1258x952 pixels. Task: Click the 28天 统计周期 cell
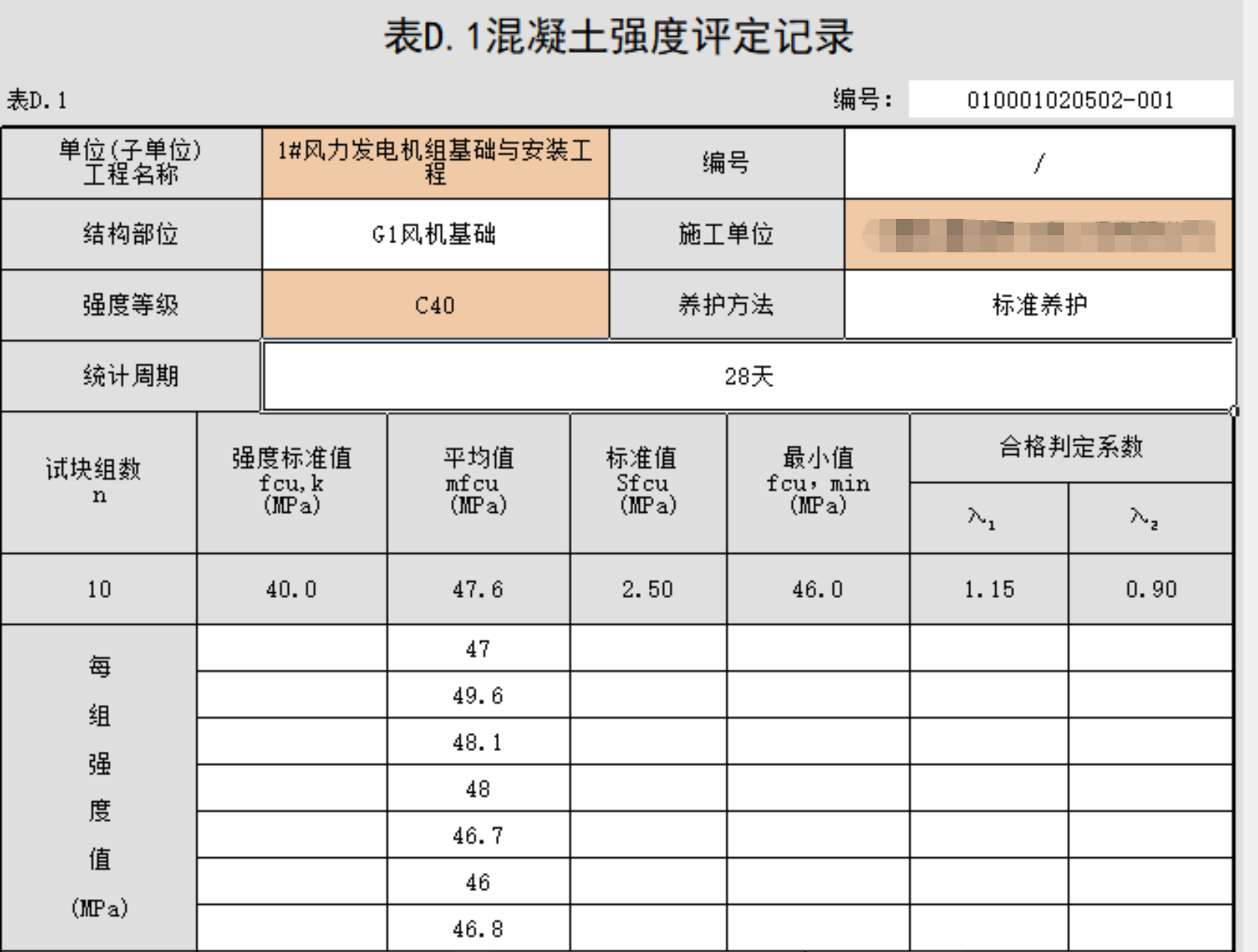tap(747, 375)
